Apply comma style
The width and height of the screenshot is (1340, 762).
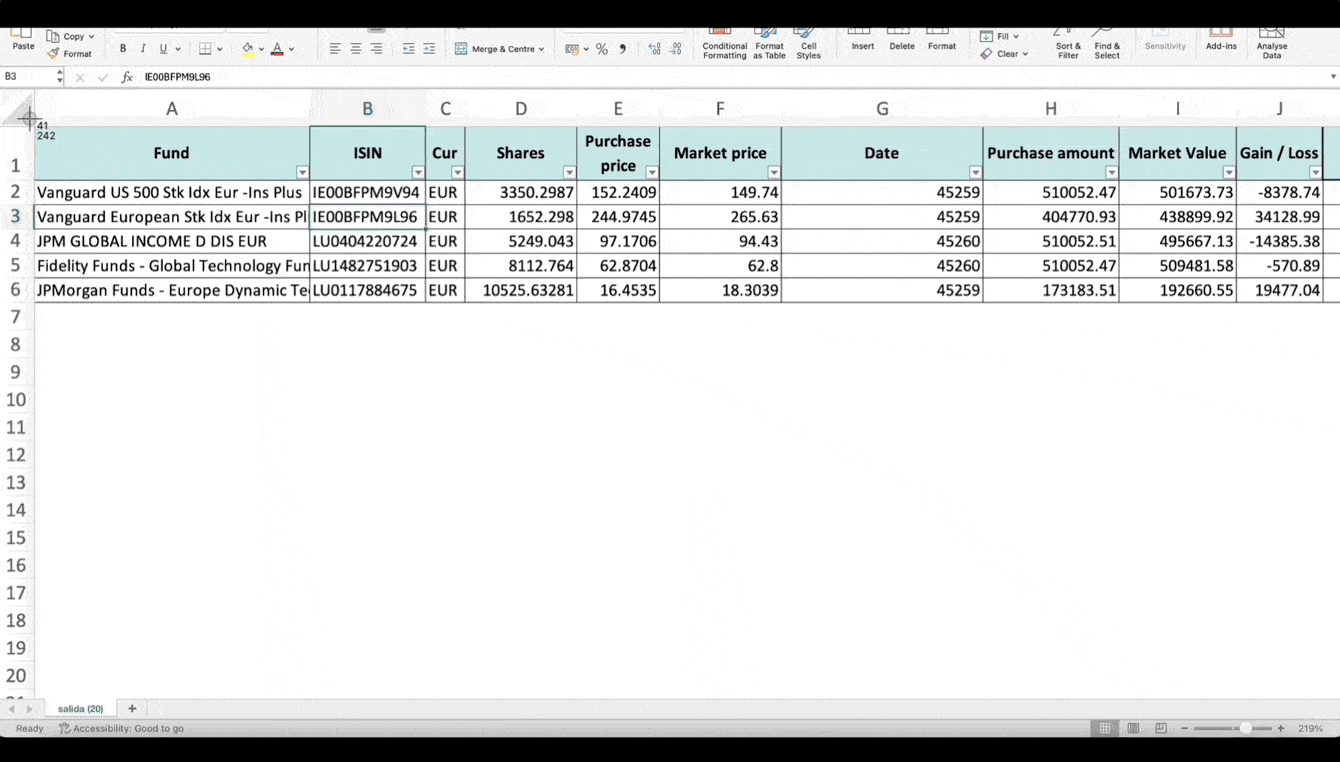coord(623,48)
